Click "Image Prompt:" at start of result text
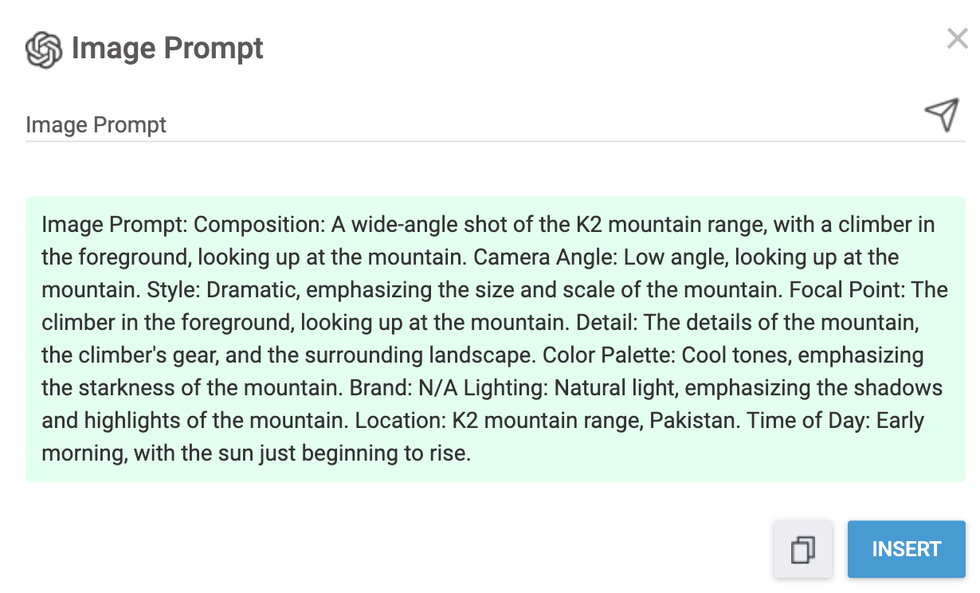The width and height of the screenshot is (980, 593). coord(115,224)
